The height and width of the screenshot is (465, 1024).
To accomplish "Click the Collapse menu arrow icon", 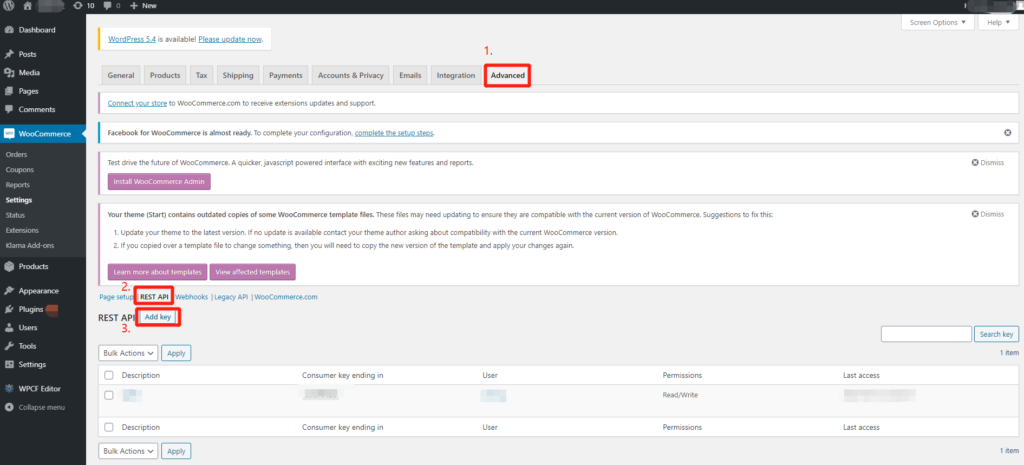I will coord(9,407).
